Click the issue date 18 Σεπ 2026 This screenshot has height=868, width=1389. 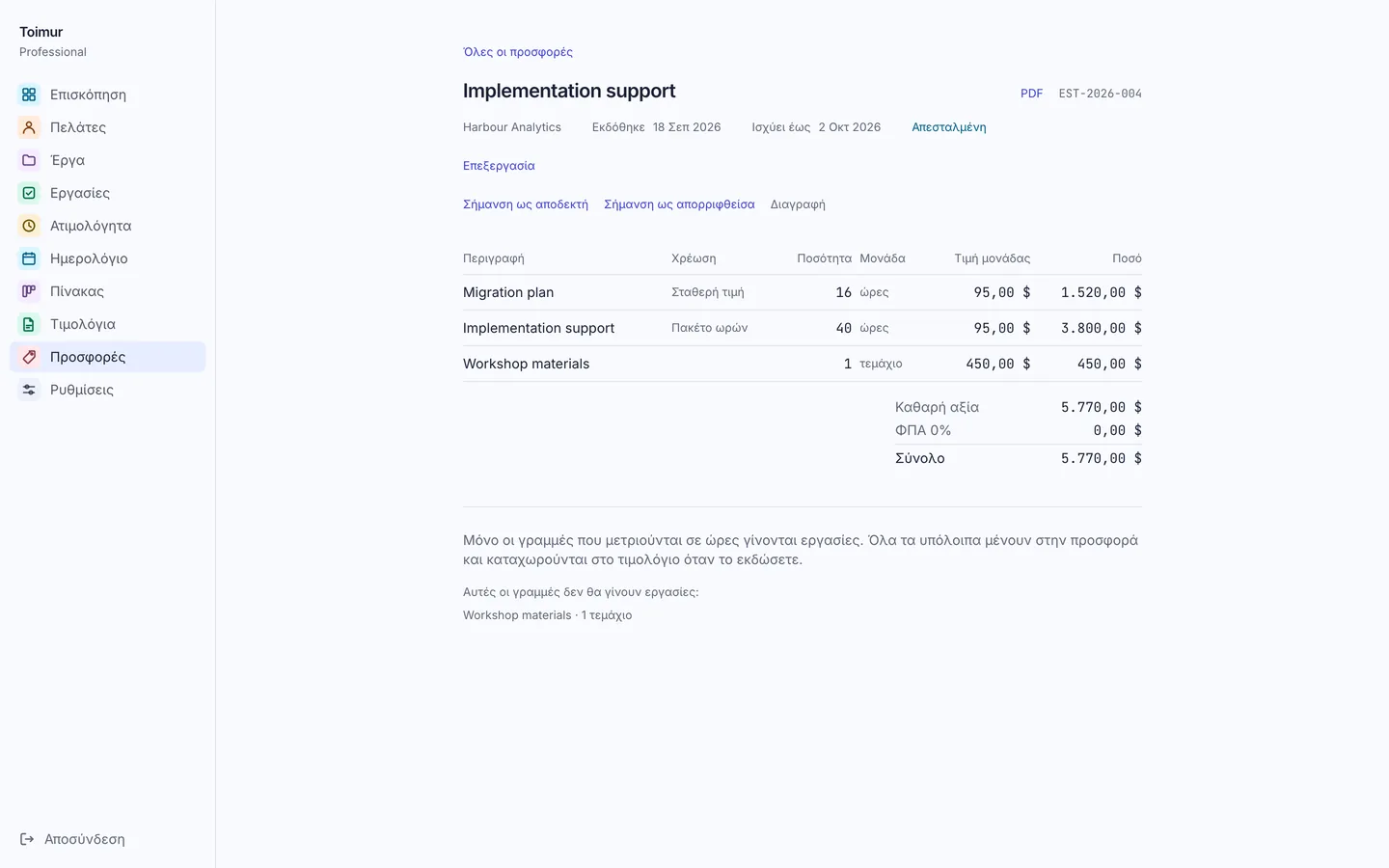687,127
